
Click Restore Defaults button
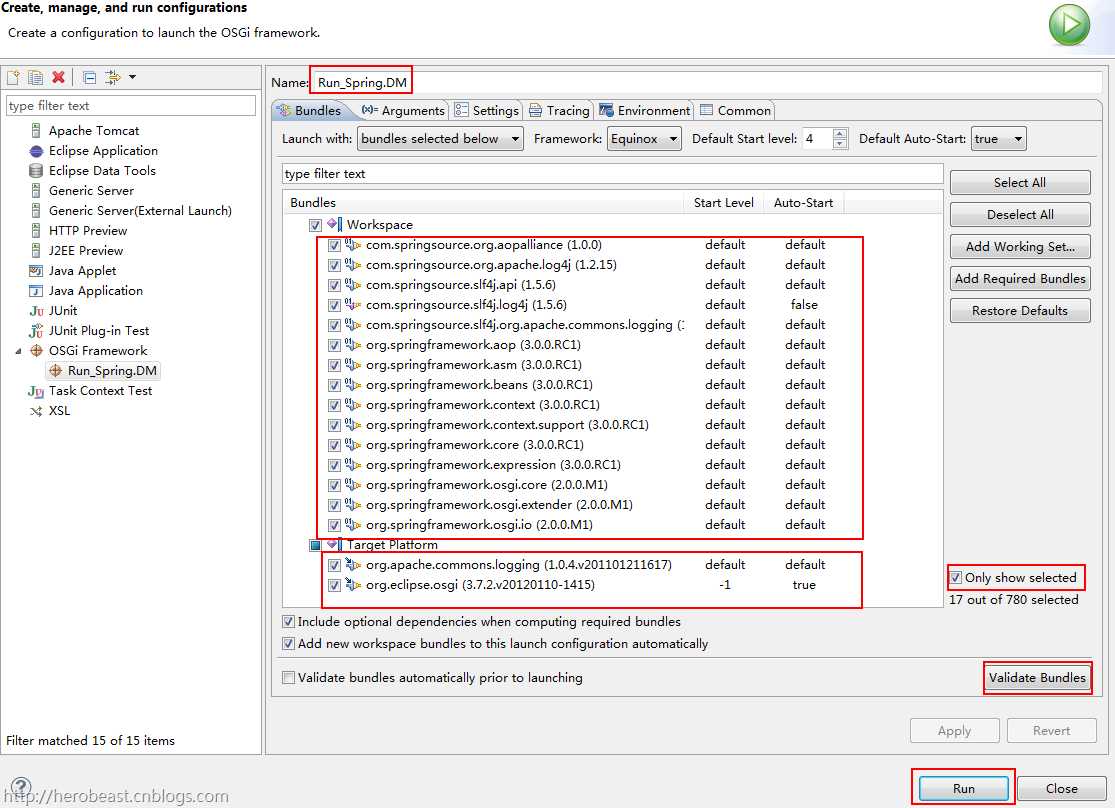[1020, 311]
